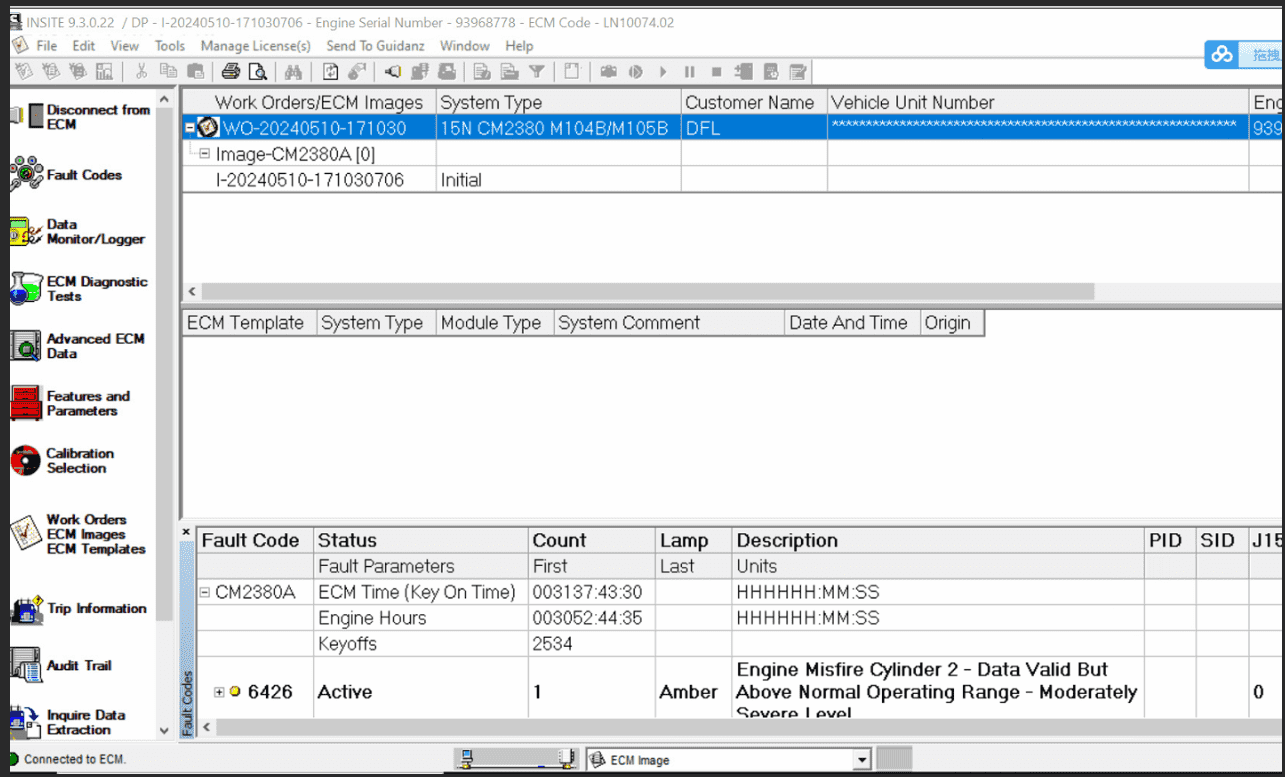Click the Print toolbar icon
This screenshot has height=777, width=1285.
[231, 72]
